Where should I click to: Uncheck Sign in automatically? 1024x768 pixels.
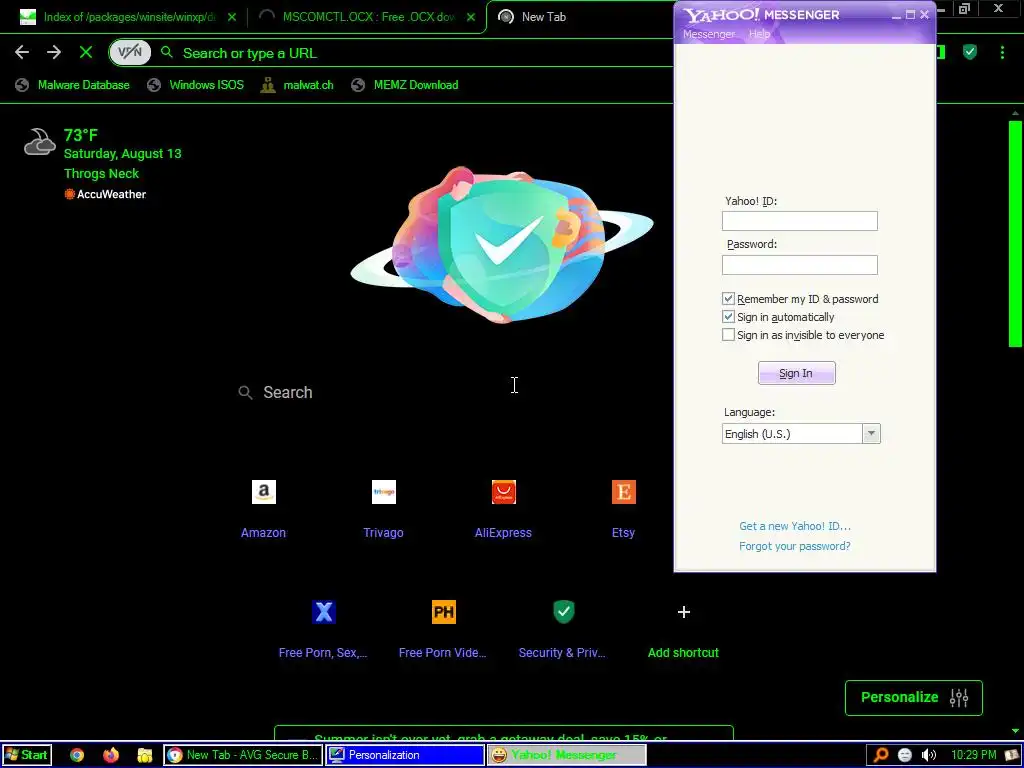728,317
